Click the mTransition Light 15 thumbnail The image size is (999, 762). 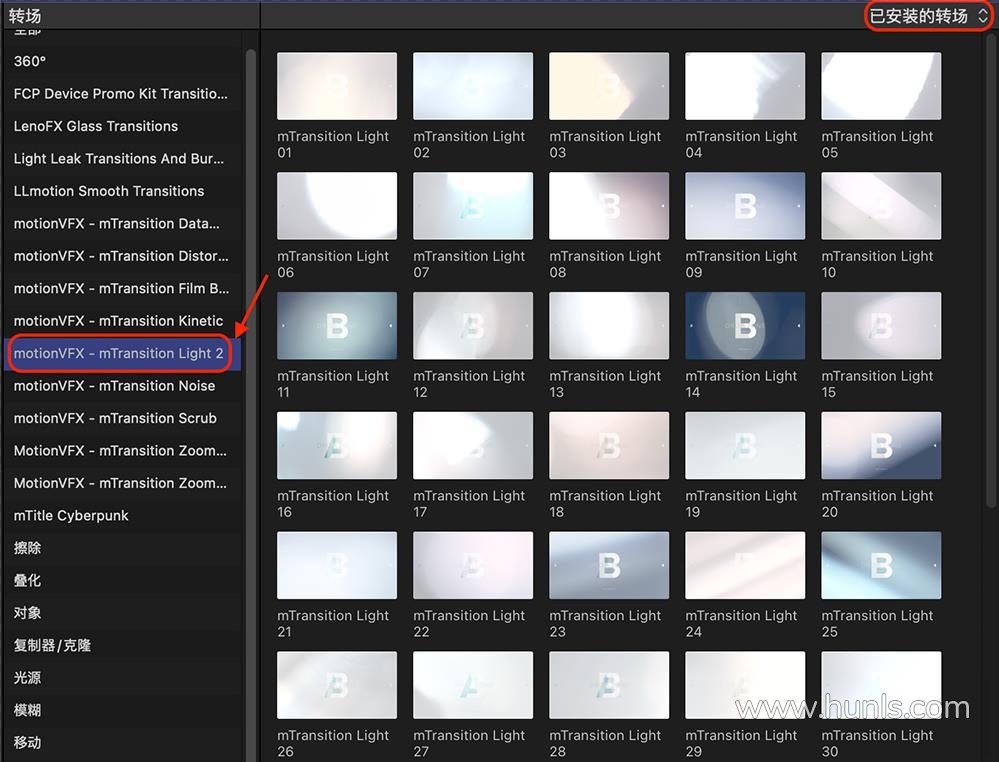pyautogui.click(x=881, y=326)
